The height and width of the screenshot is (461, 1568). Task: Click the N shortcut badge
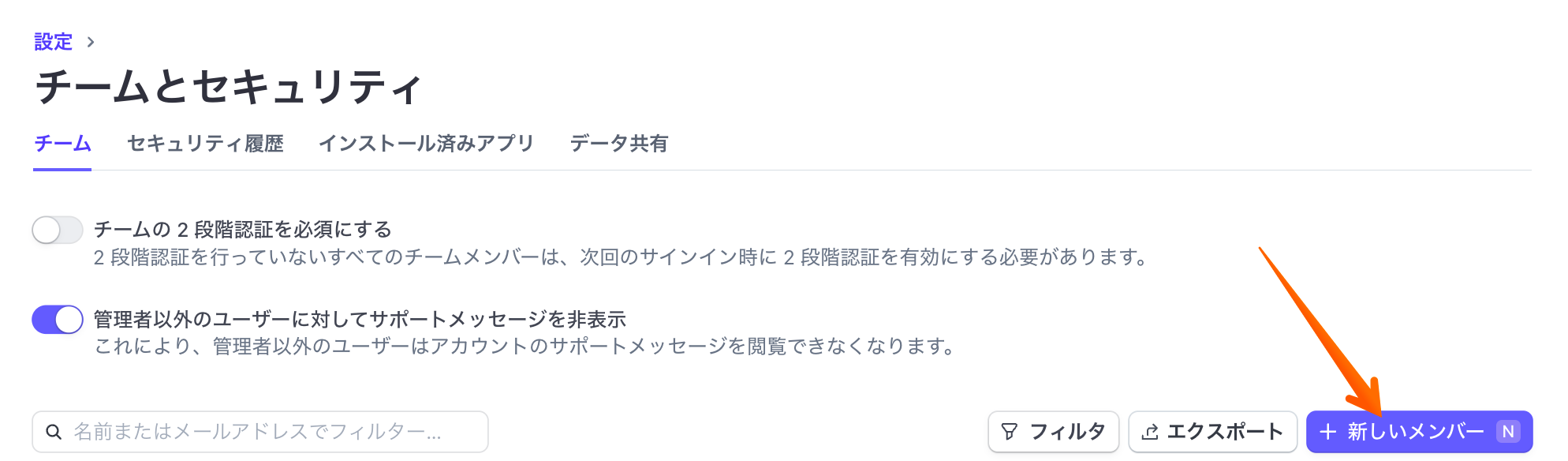pyautogui.click(x=1508, y=432)
